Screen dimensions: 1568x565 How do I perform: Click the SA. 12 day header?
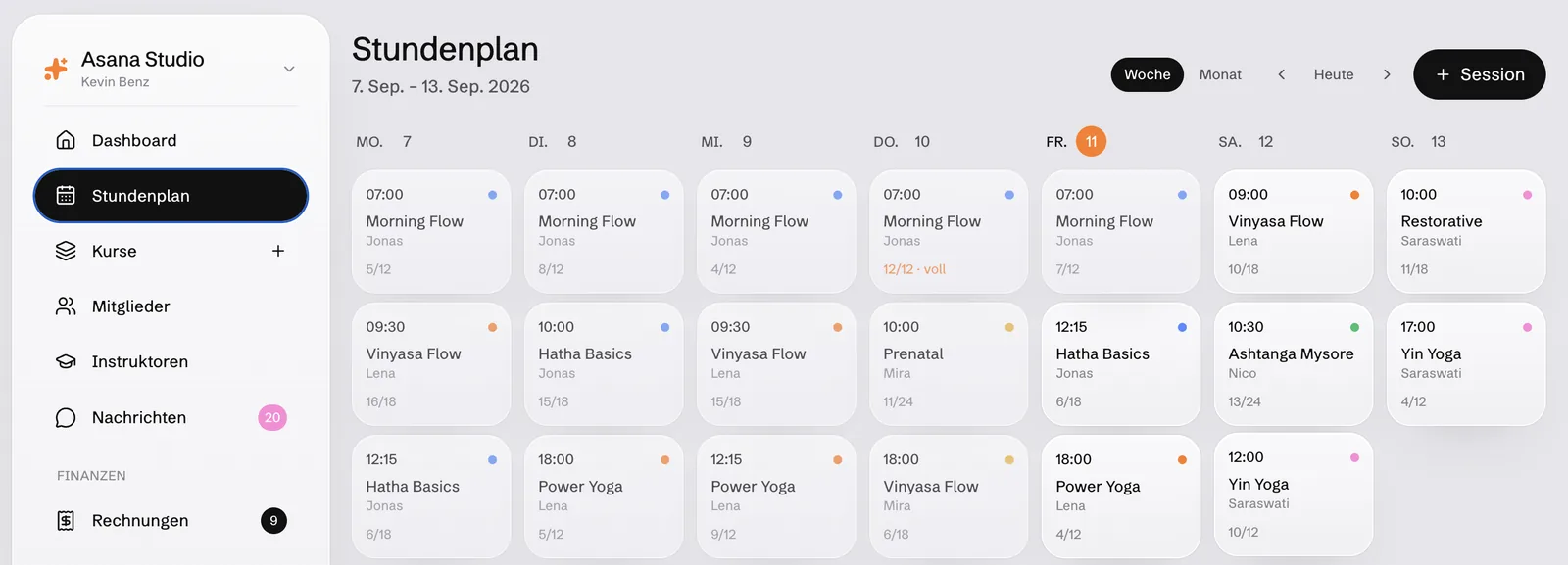pos(1246,142)
